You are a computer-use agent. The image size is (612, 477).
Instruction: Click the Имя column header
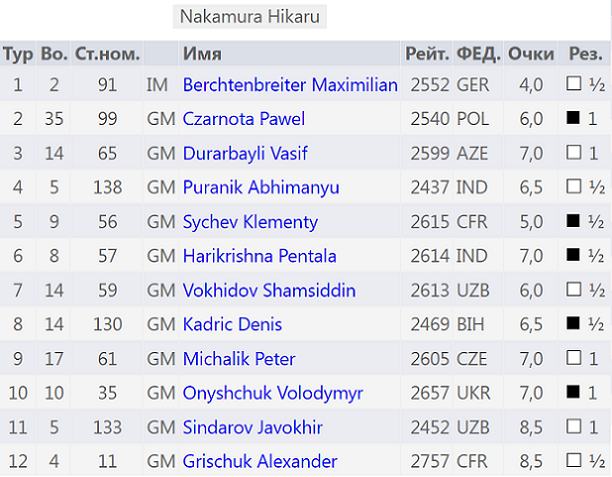coord(203,53)
